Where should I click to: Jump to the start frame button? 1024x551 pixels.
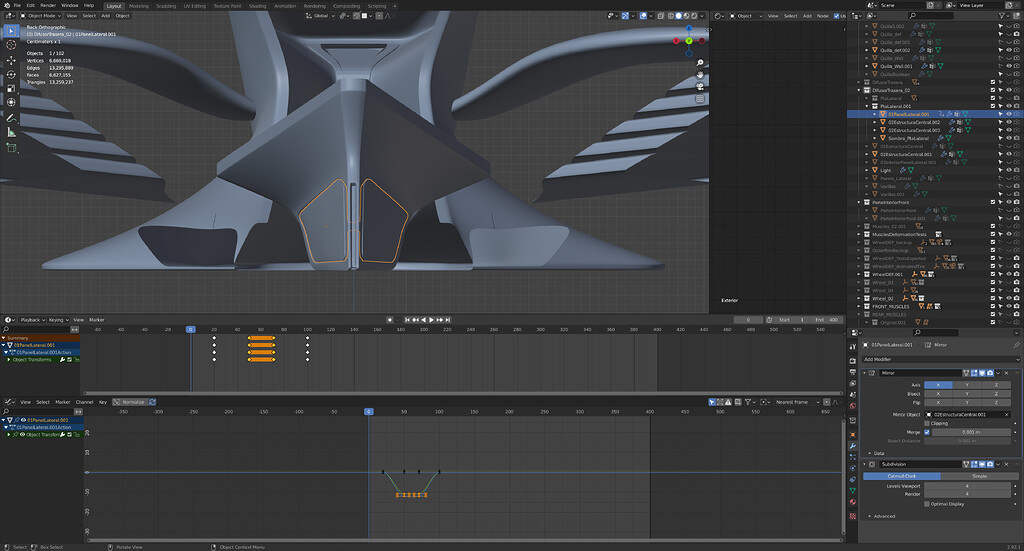click(407, 320)
